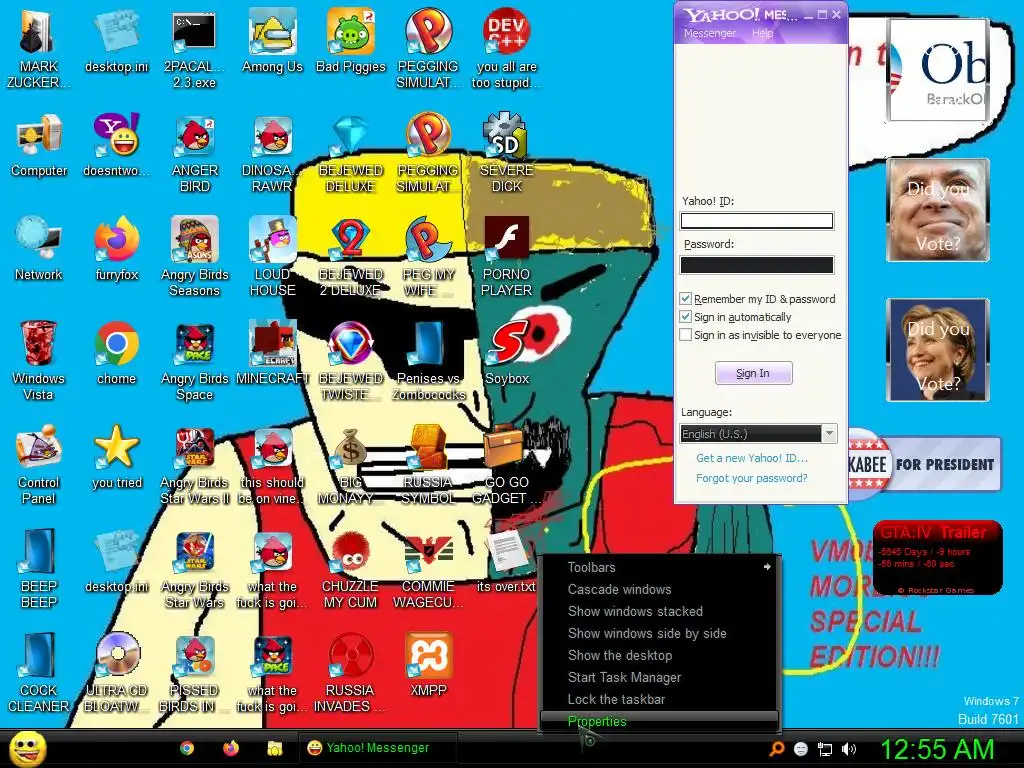The width and height of the screenshot is (1024, 768).
Task: Uncheck Sign in automatically
Action: point(686,317)
